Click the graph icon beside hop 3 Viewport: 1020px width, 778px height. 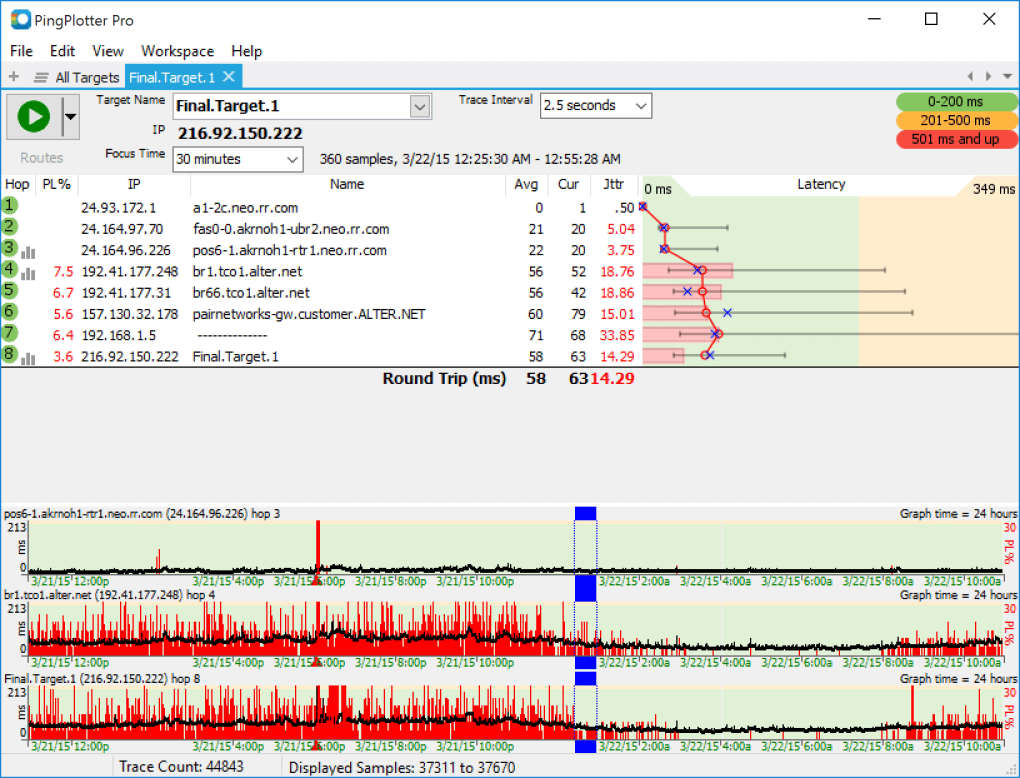click(28, 252)
